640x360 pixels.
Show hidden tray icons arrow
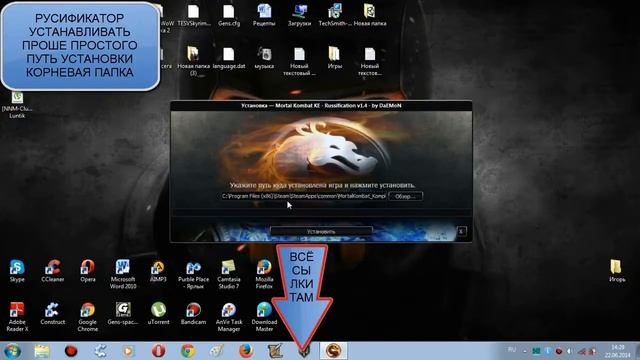pos(525,351)
